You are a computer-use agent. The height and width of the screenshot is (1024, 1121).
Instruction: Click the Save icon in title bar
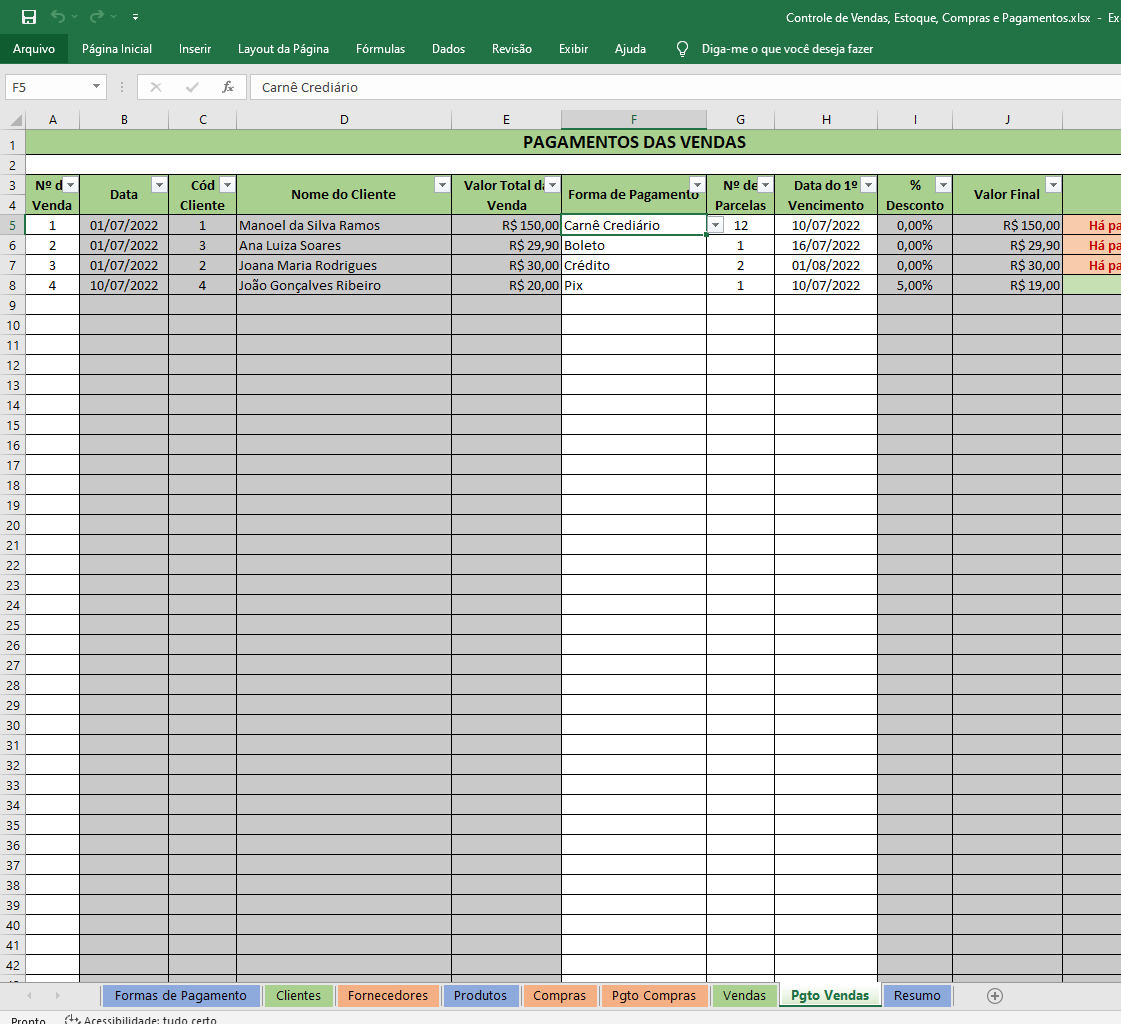pyautogui.click(x=29, y=17)
